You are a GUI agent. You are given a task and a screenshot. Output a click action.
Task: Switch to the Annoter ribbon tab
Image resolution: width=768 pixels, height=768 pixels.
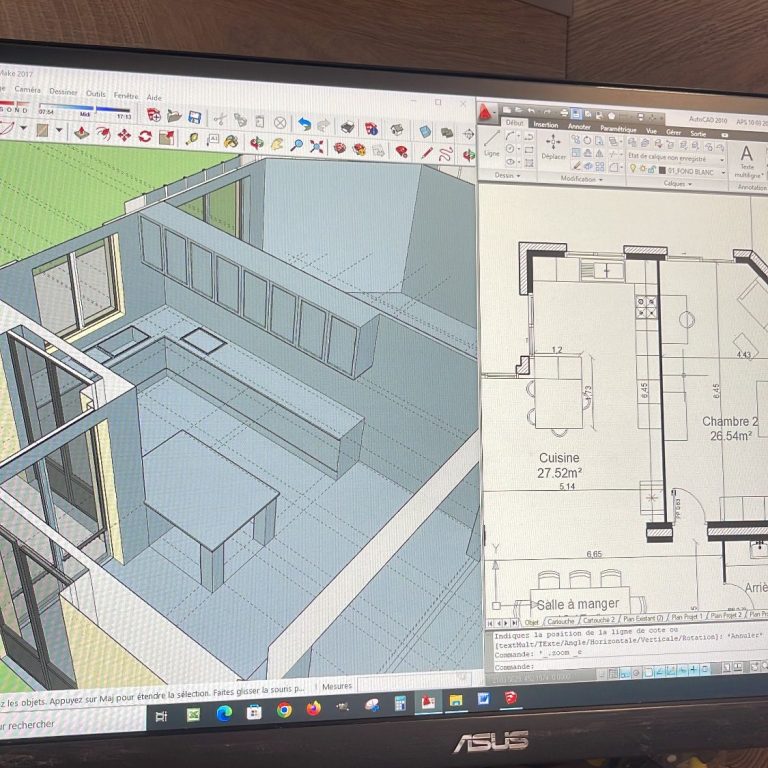[579, 127]
